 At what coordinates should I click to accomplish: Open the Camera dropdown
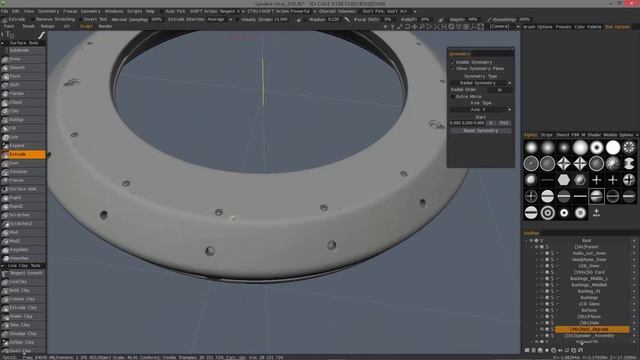(504, 27)
